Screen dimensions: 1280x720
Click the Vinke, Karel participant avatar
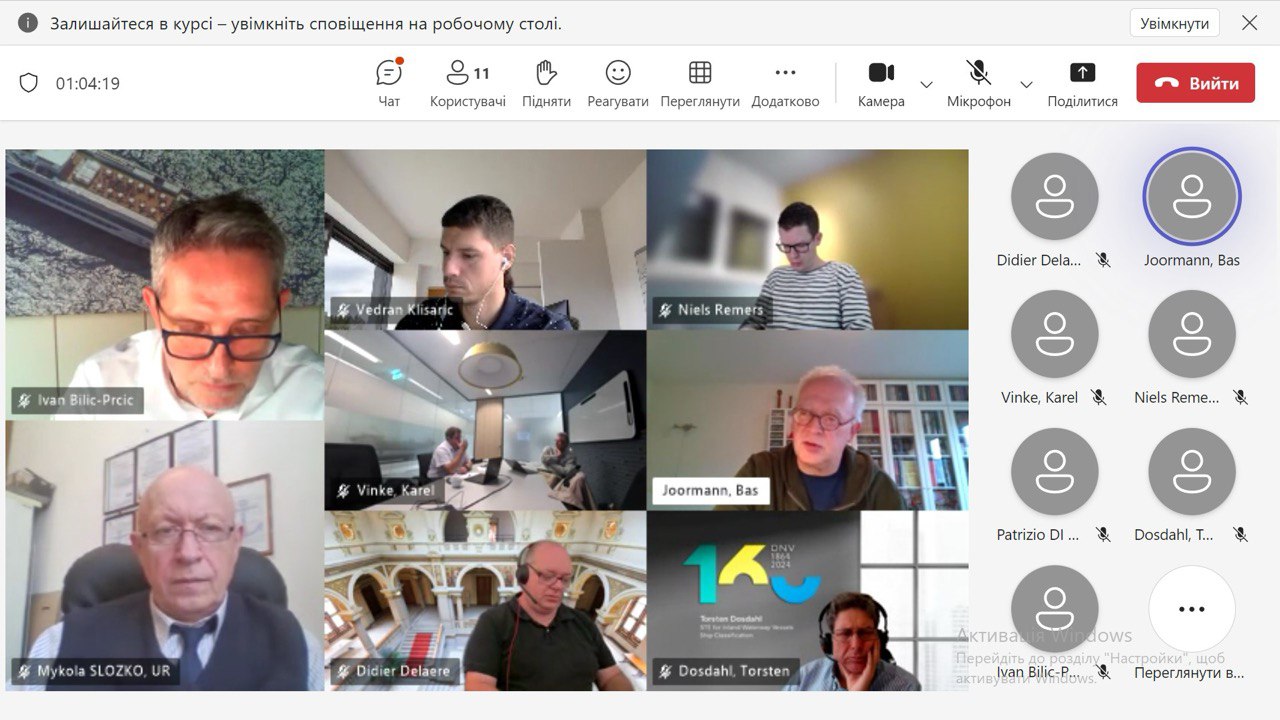1054,334
